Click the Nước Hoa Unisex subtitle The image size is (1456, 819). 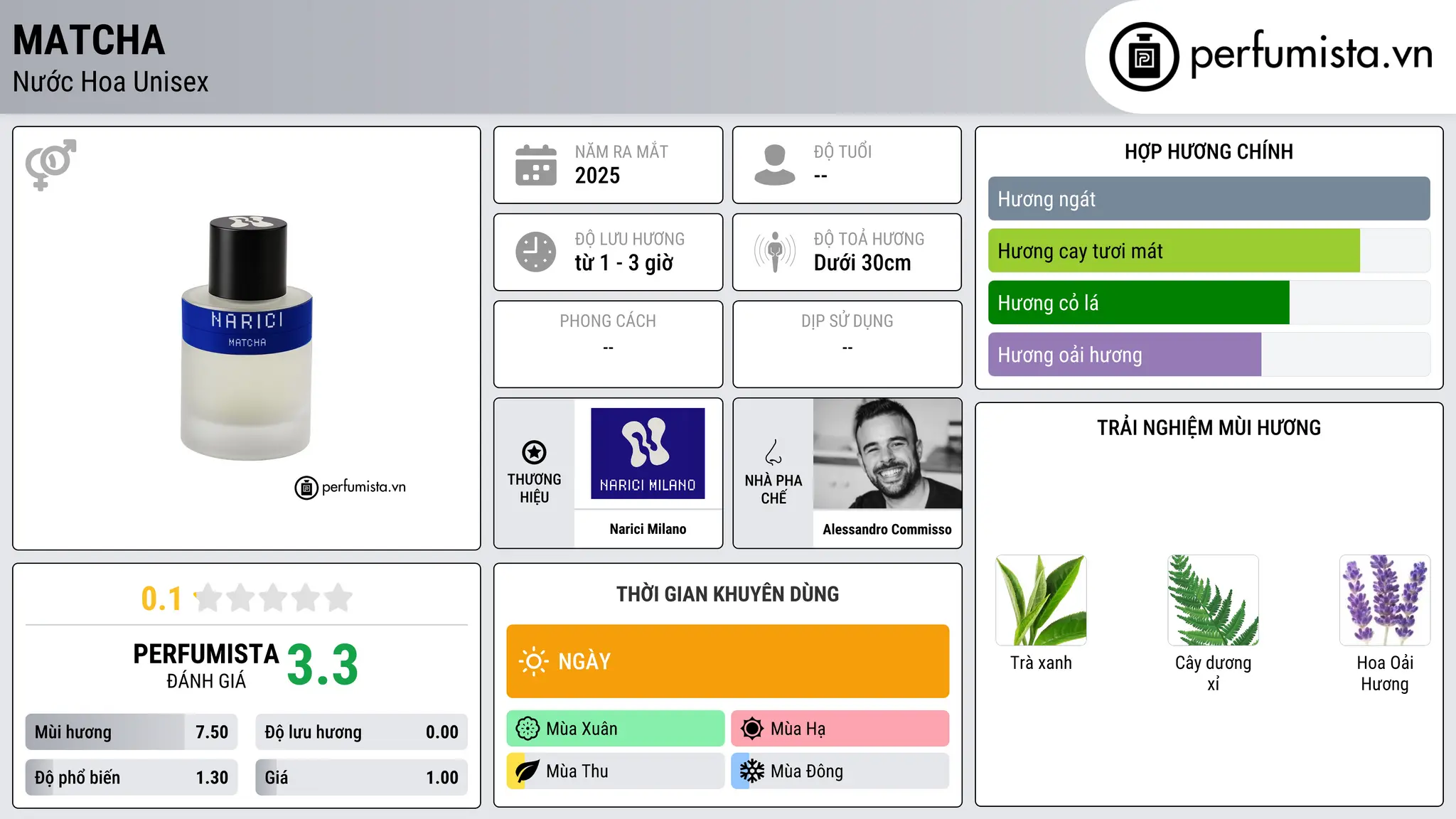(x=111, y=82)
